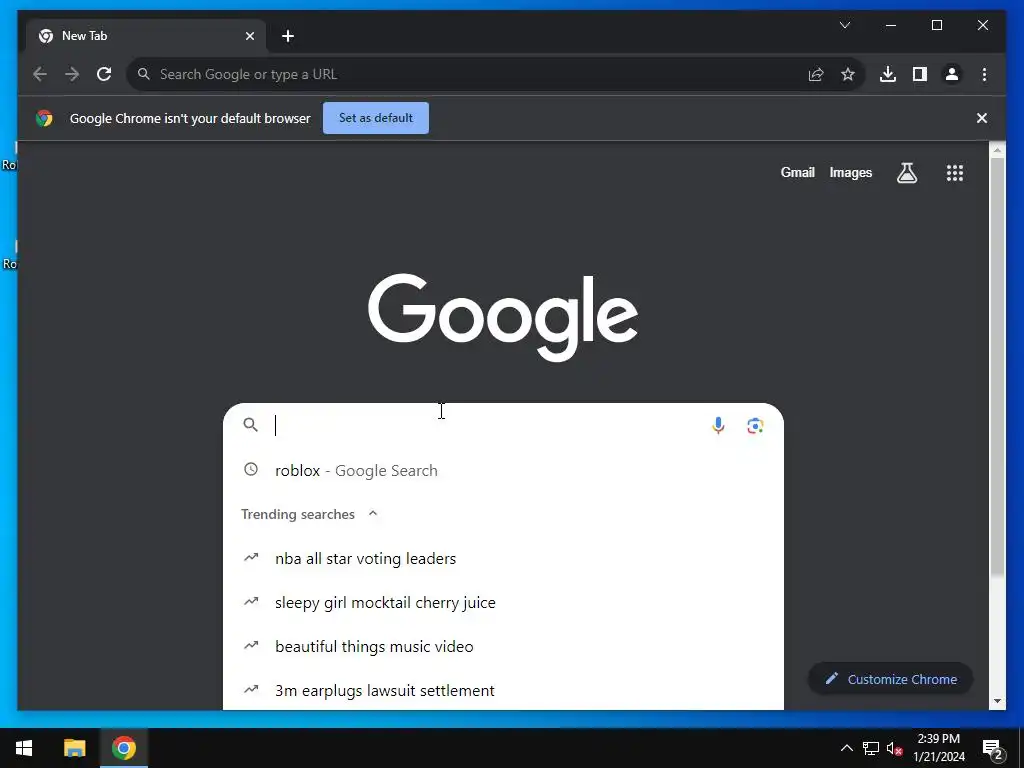The width and height of the screenshot is (1024, 768).
Task: Open File Explorer from the taskbar
Action: coord(74,748)
